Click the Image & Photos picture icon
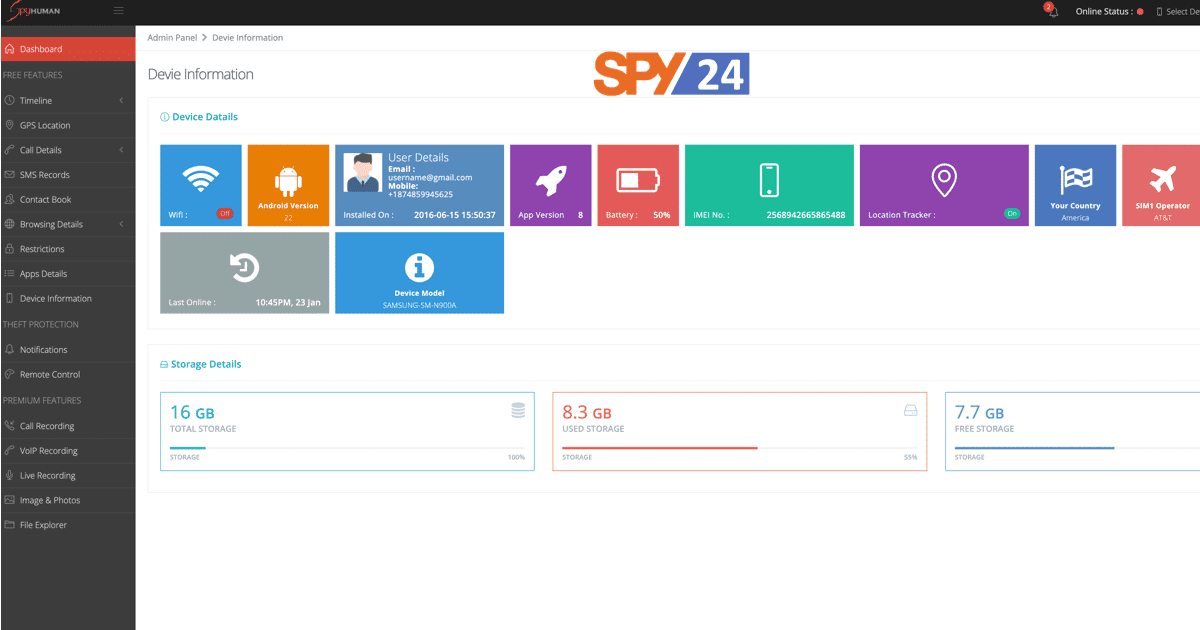The height and width of the screenshot is (630, 1200). tap(9, 500)
